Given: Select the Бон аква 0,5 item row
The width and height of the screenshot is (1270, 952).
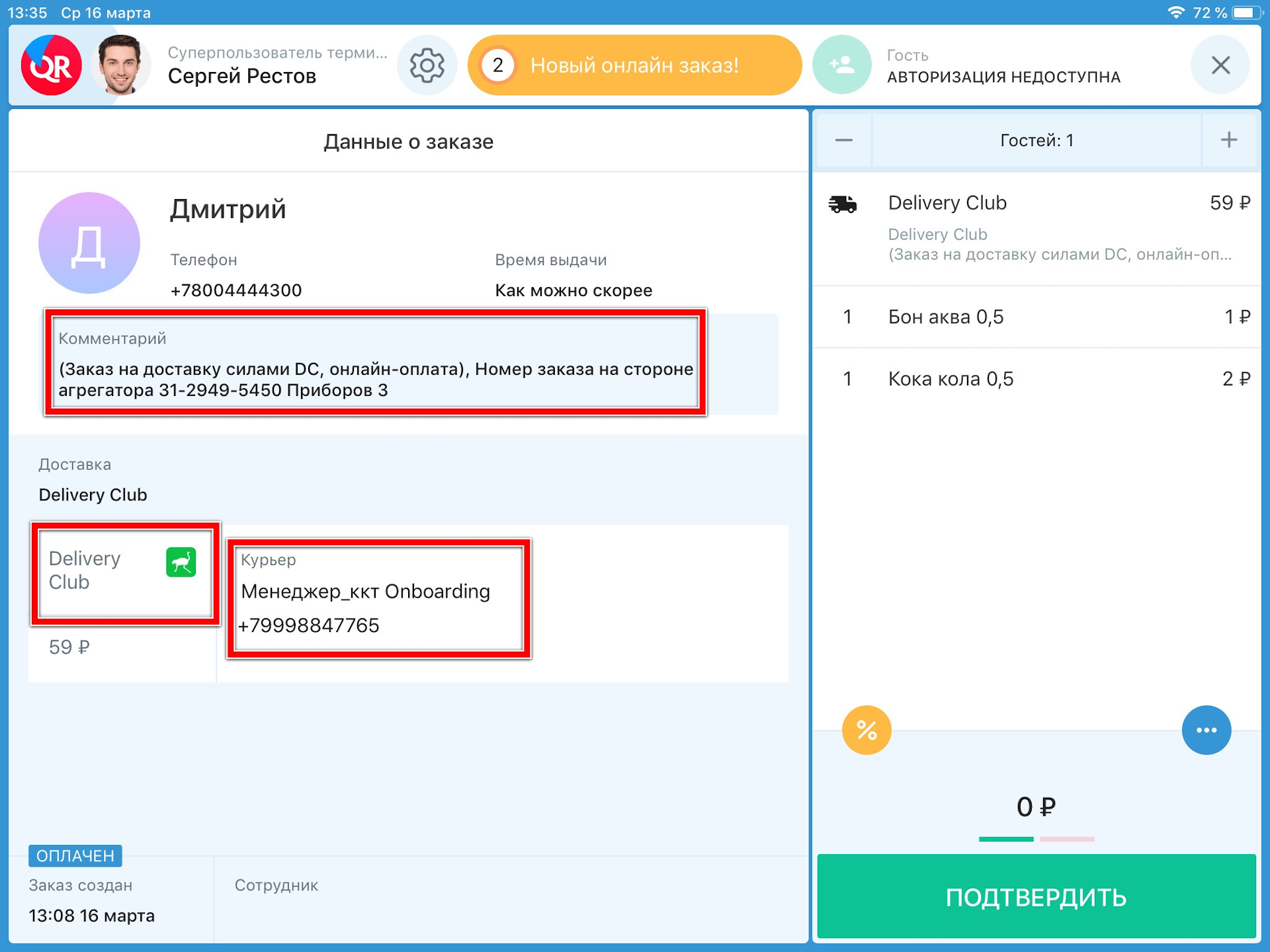Looking at the screenshot, I should pos(1037,317).
